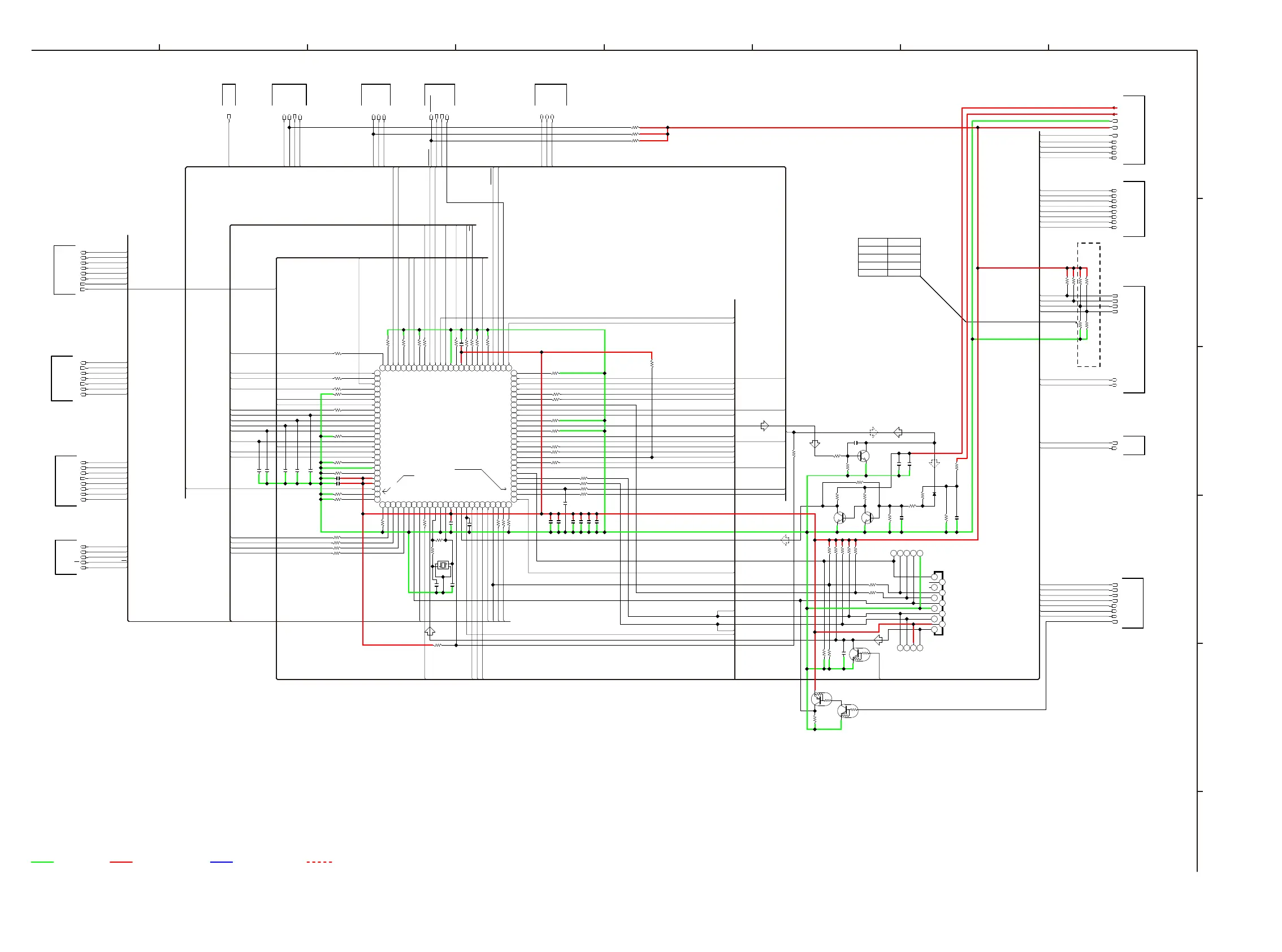The width and height of the screenshot is (1282, 952).
Task: Click the dashed red legend line
Action: [x=319, y=862]
